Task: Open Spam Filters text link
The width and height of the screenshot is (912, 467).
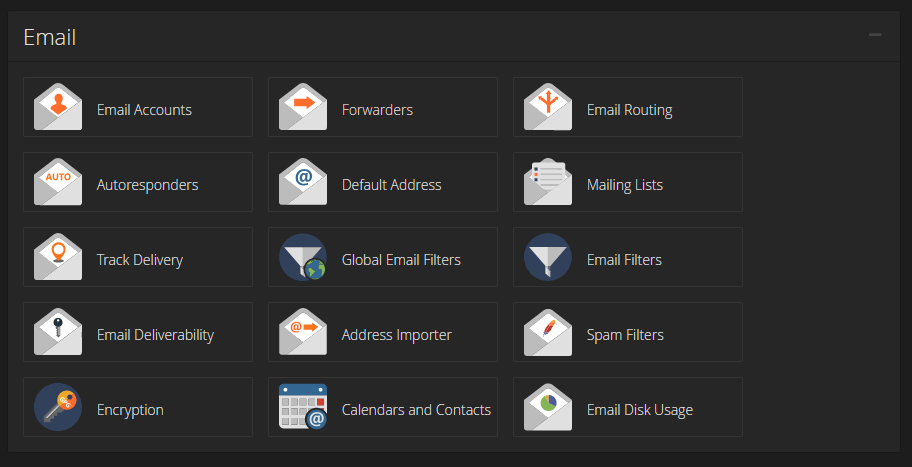Action: (625, 335)
